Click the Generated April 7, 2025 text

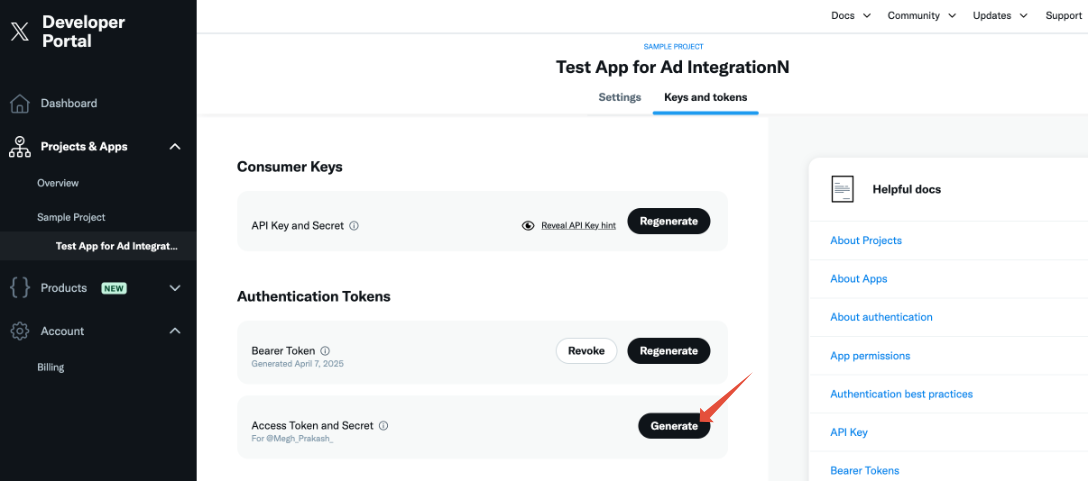point(297,364)
